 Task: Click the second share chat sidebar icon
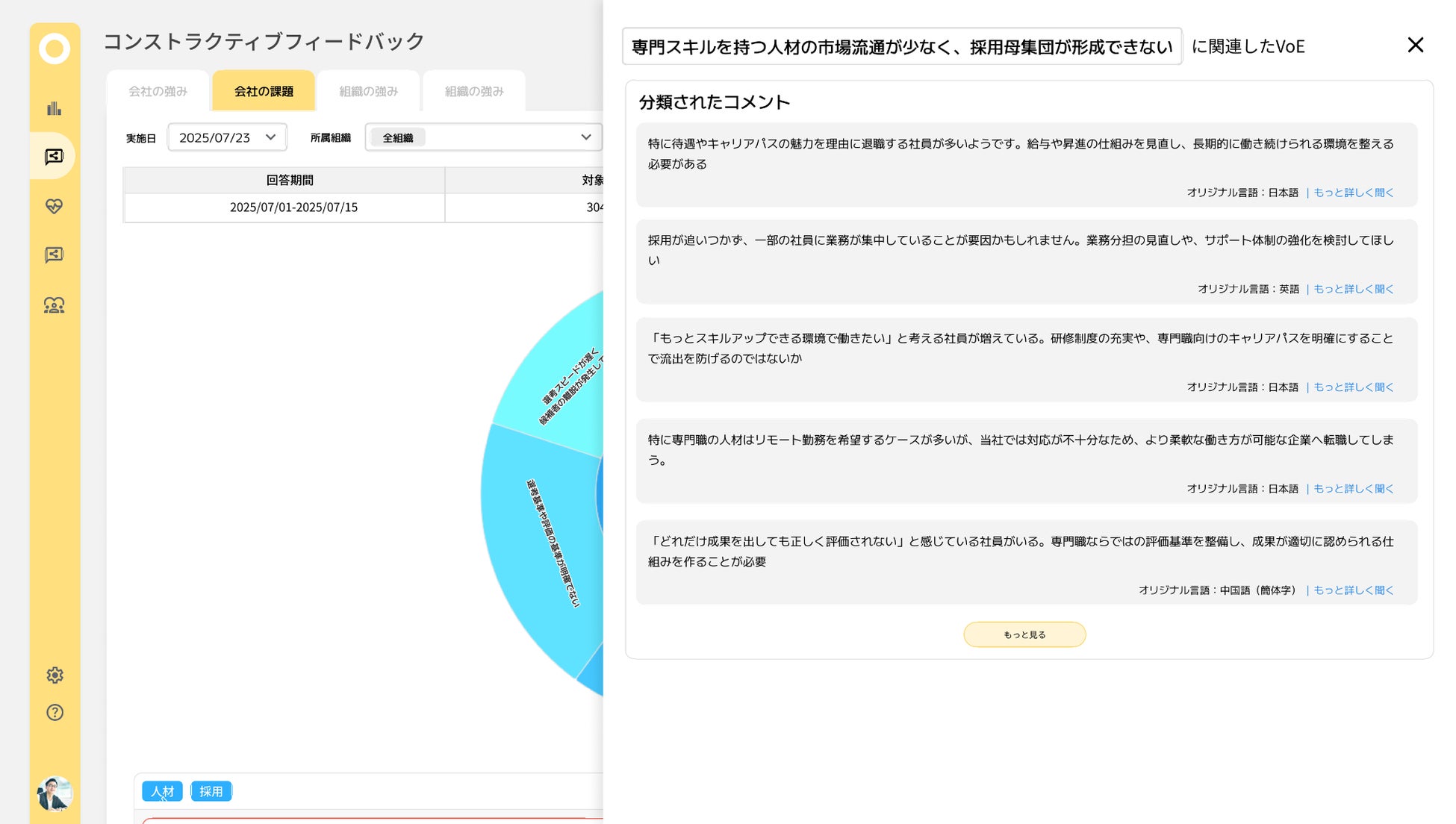click(x=54, y=255)
